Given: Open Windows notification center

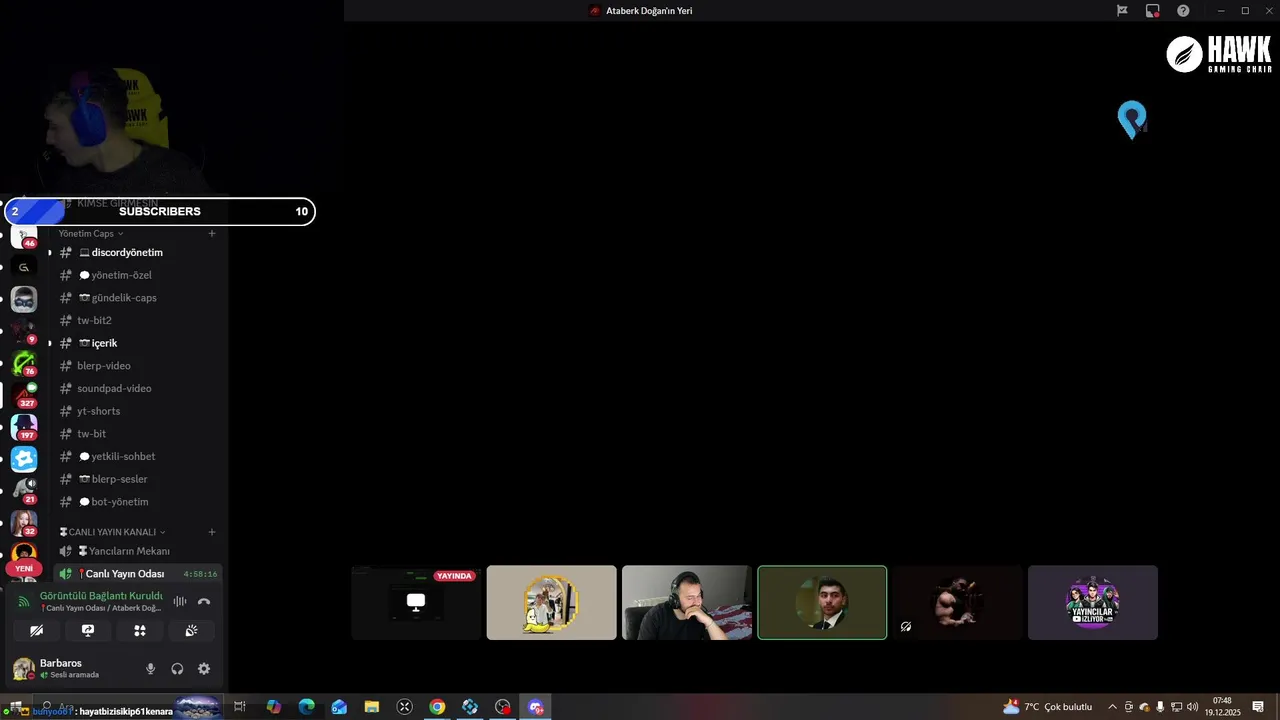Looking at the screenshot, I should coord(1259,707).
